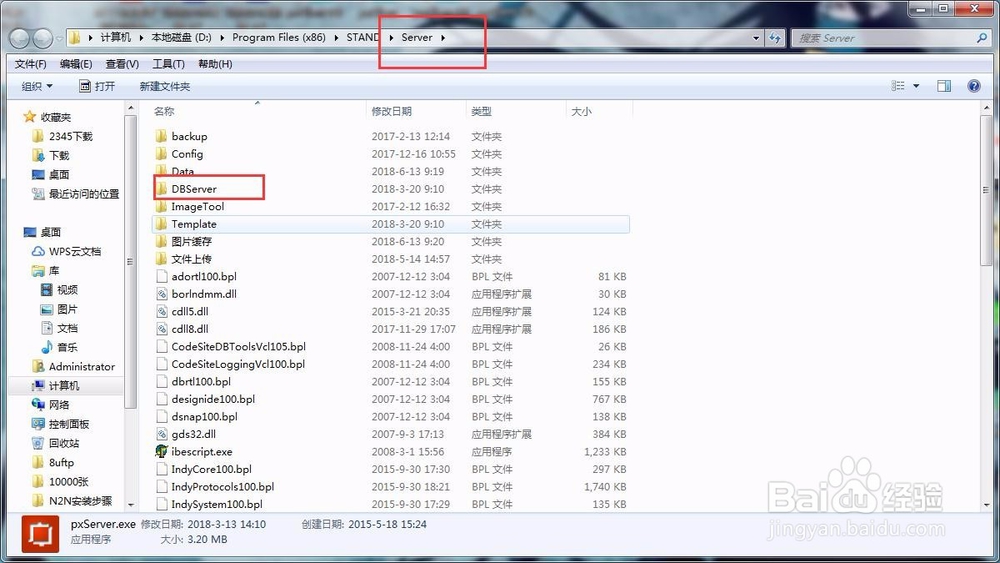Click the Favorites star icon in sidebar
Screen dimensions: 1000x563
tap(29, 117)
